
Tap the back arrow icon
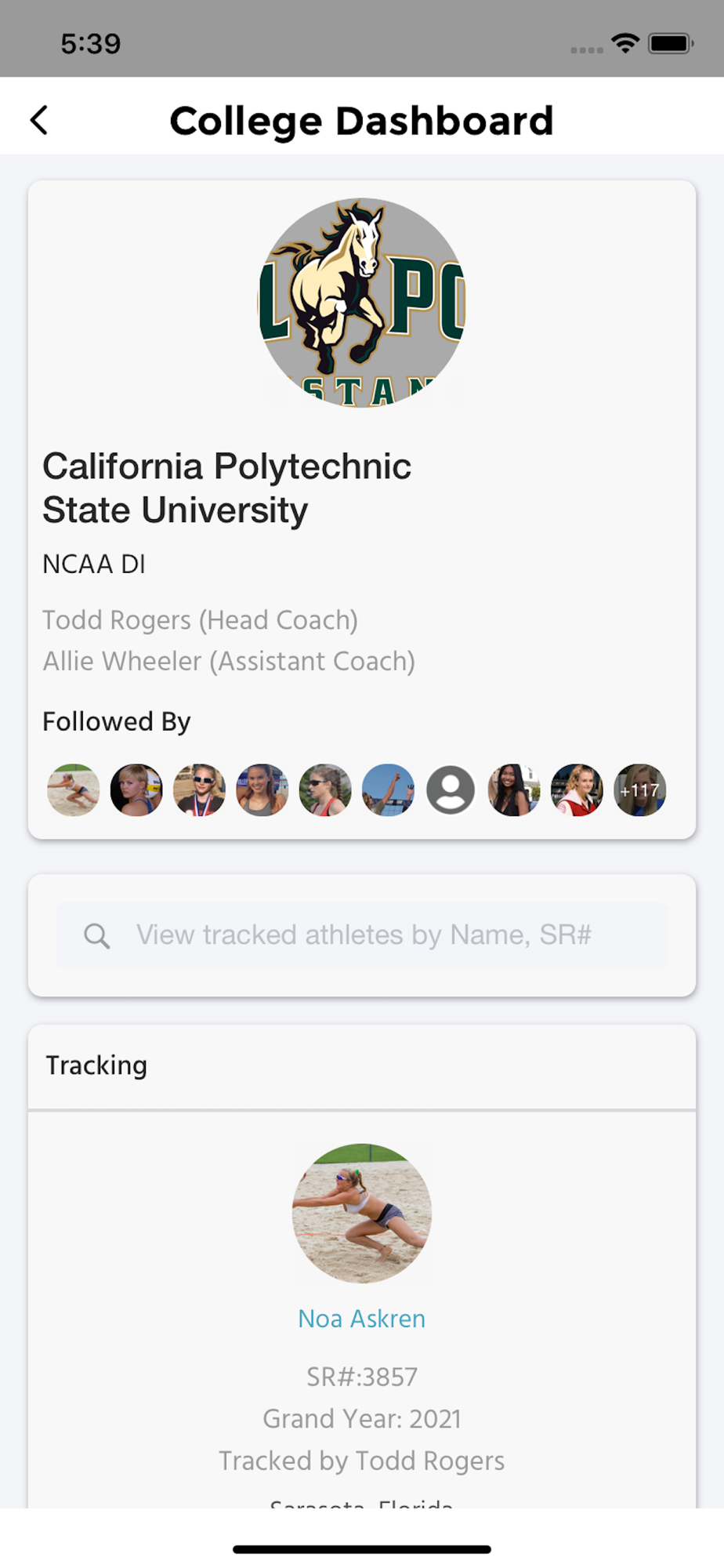pyautogui.click(x=39, y=121)
